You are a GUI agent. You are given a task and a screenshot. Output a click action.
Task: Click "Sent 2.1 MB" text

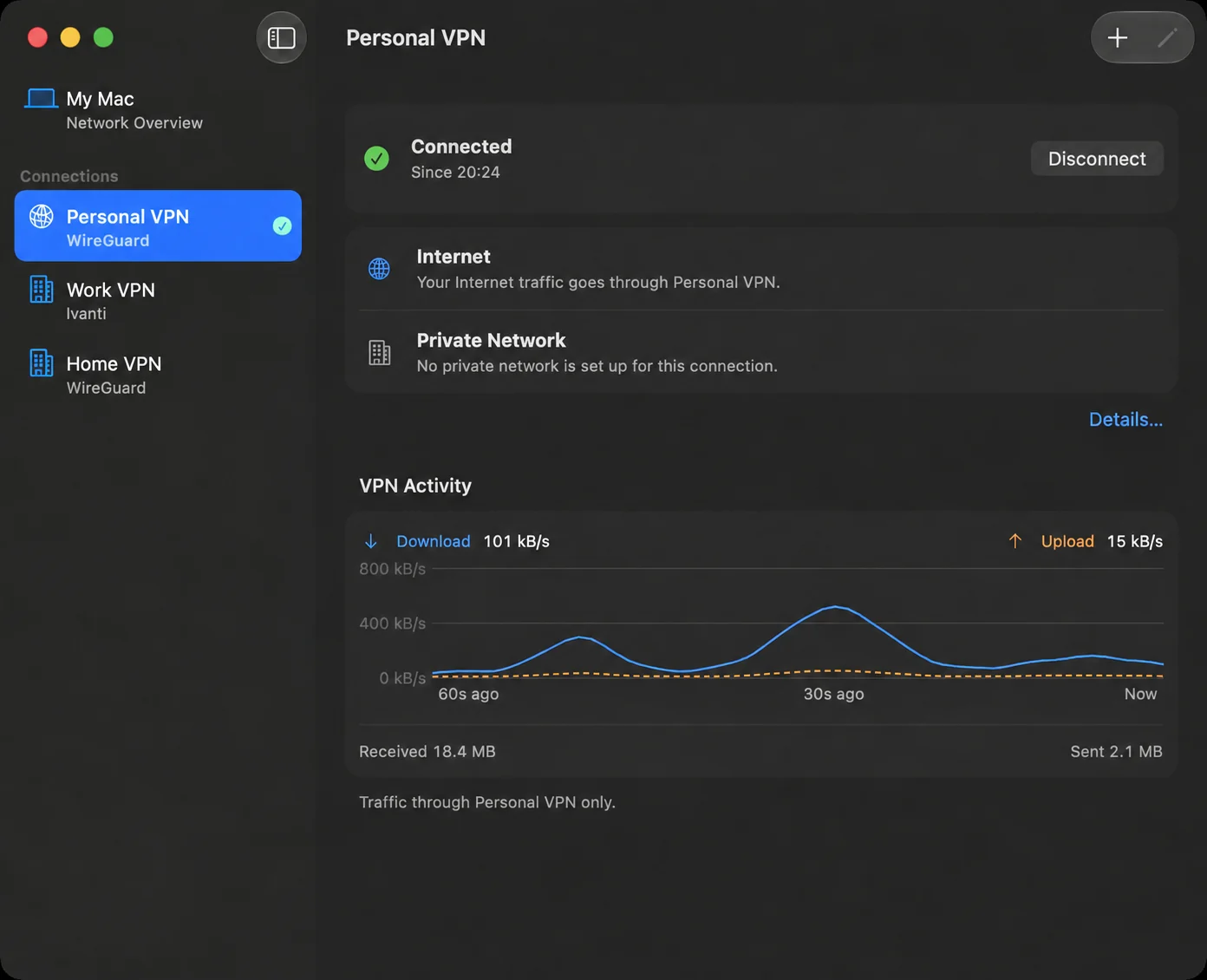[x=1116, y=751]
